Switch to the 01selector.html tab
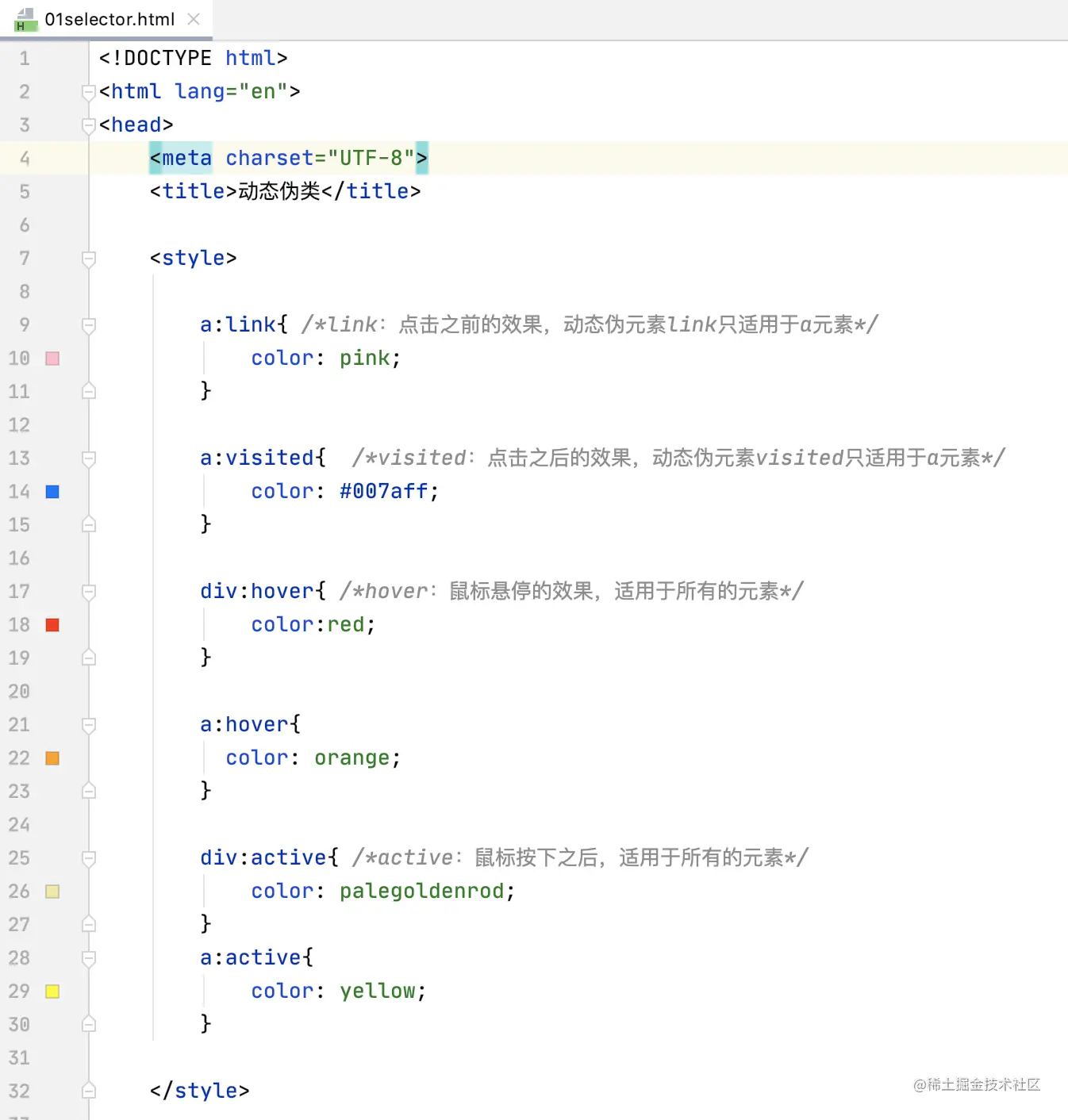 [109, 19]
